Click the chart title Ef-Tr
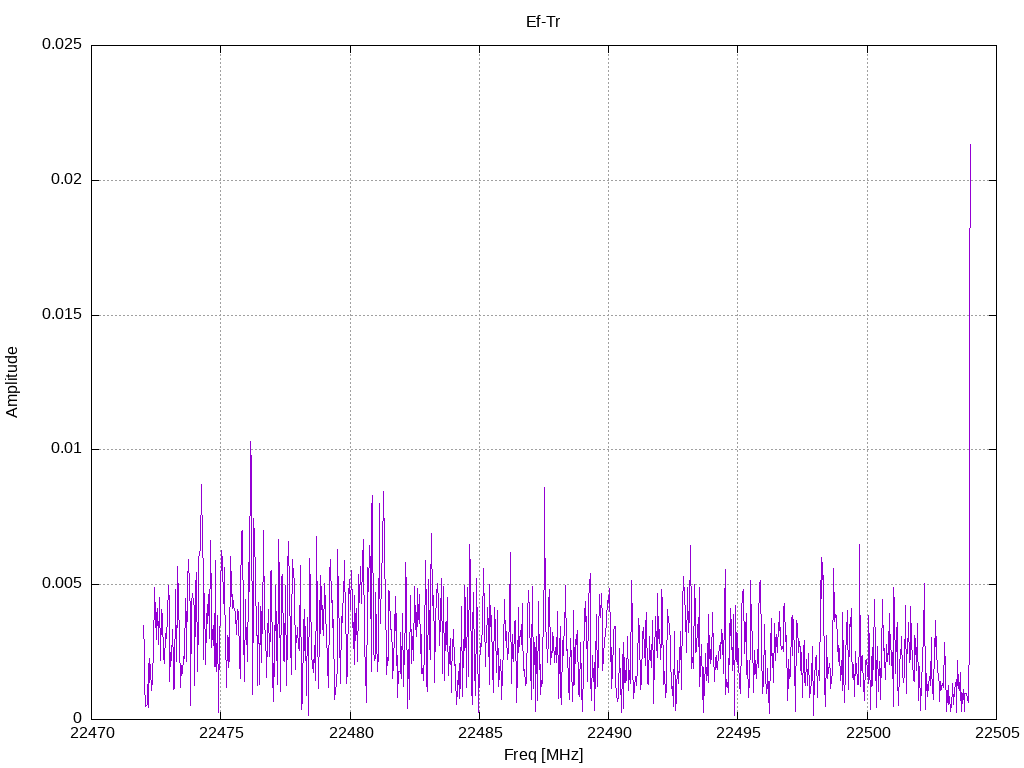1024x768 pixels. pos(543,21)
